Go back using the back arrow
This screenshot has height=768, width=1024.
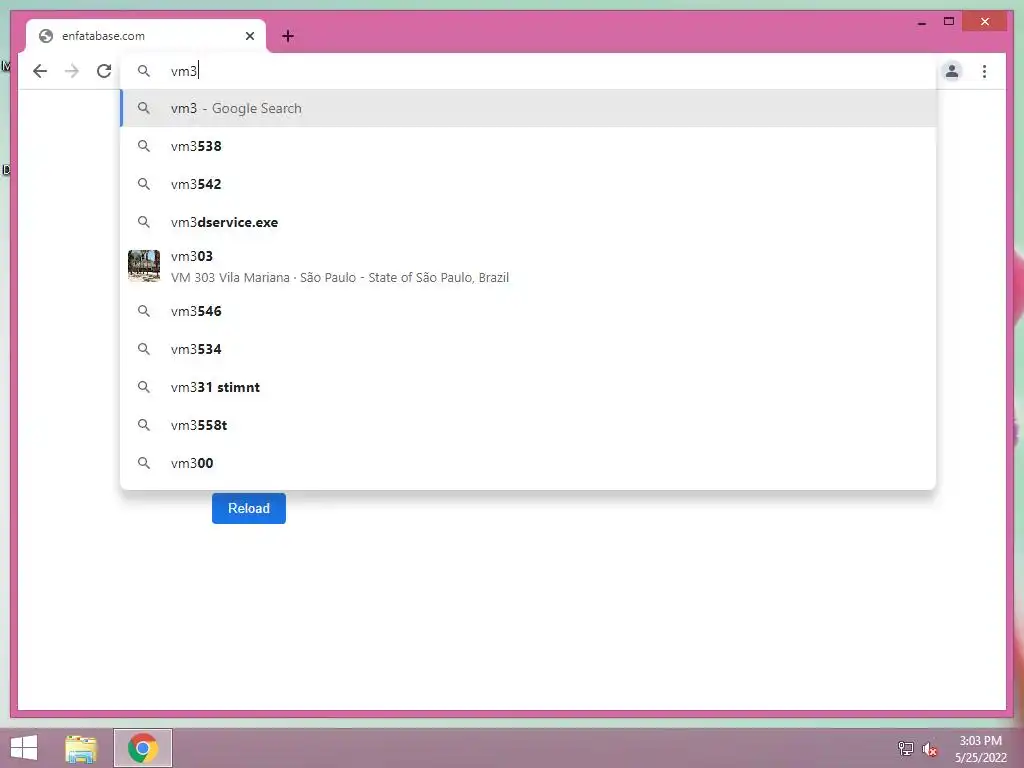point(40,71)
